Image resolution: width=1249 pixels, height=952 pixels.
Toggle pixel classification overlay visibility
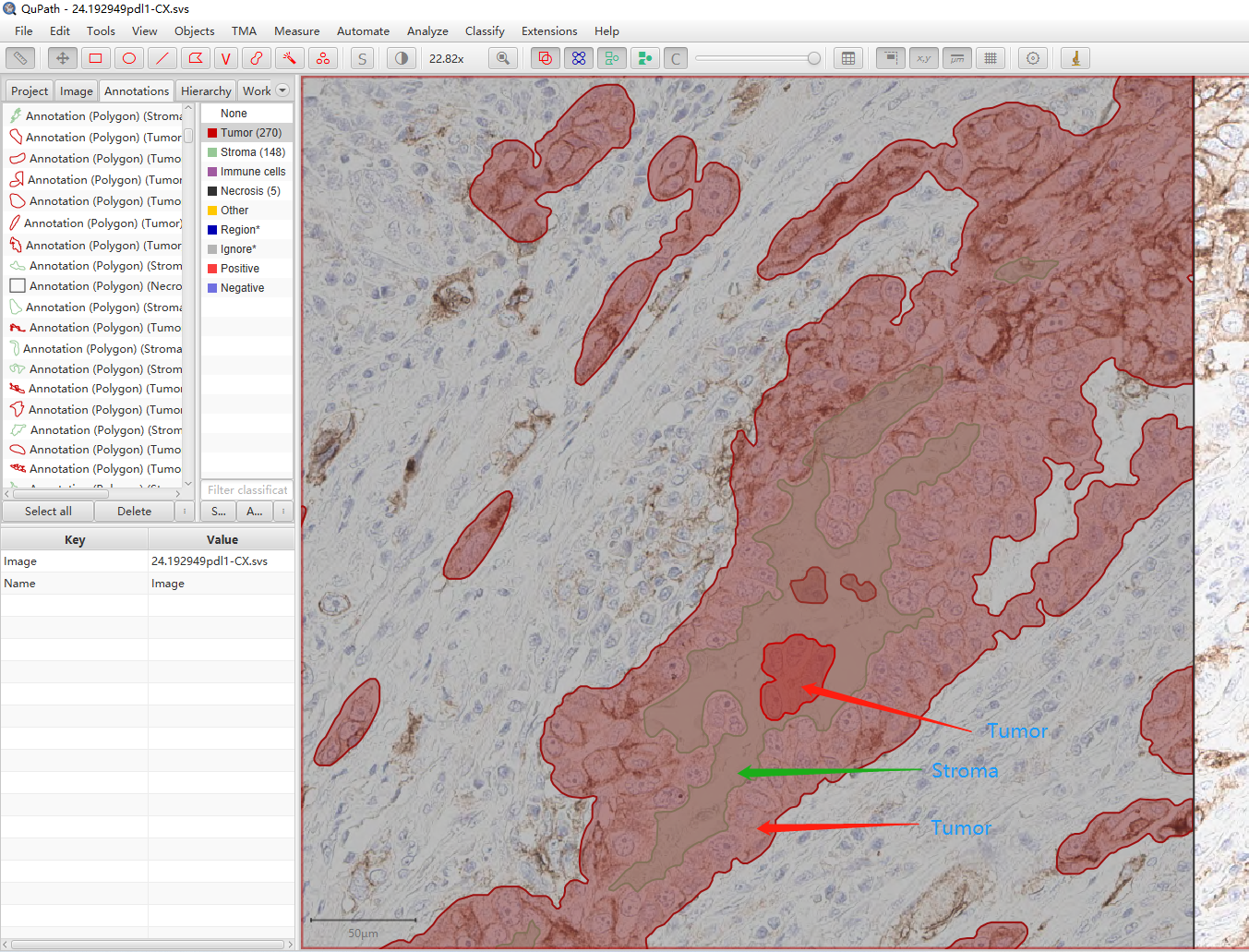coord(644,58)
